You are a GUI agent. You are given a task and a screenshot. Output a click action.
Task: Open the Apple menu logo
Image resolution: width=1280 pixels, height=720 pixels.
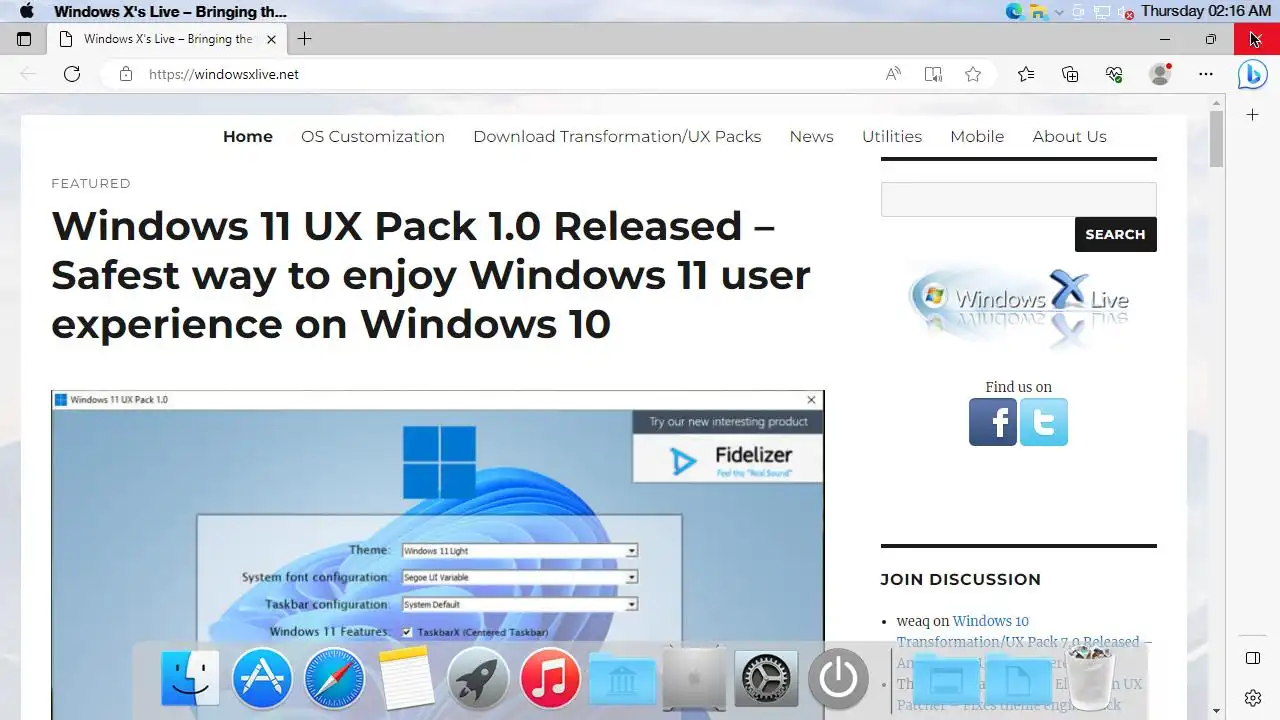point(27,11)
